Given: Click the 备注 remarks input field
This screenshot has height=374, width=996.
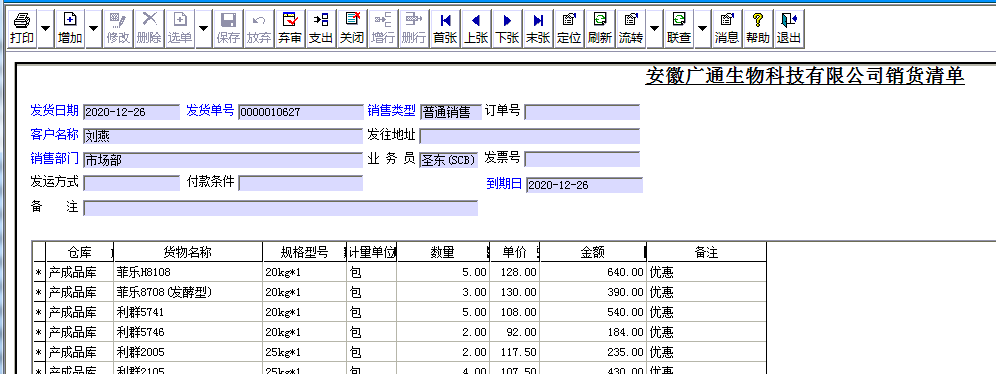Looking at the screenshot, I should pyautogui.click(x=280, y=208).
